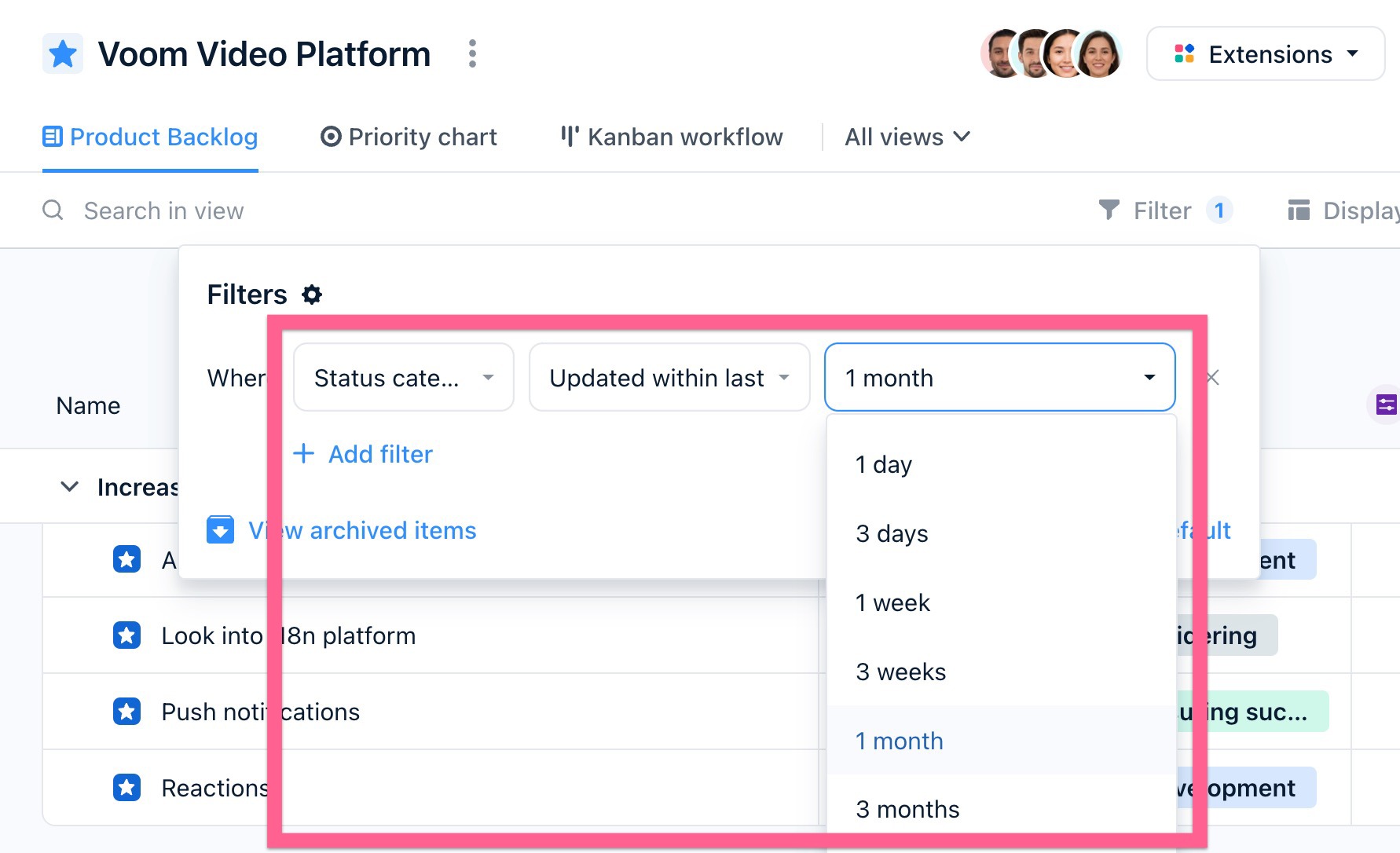Open the three-dot project menu

tap(472, 54)
